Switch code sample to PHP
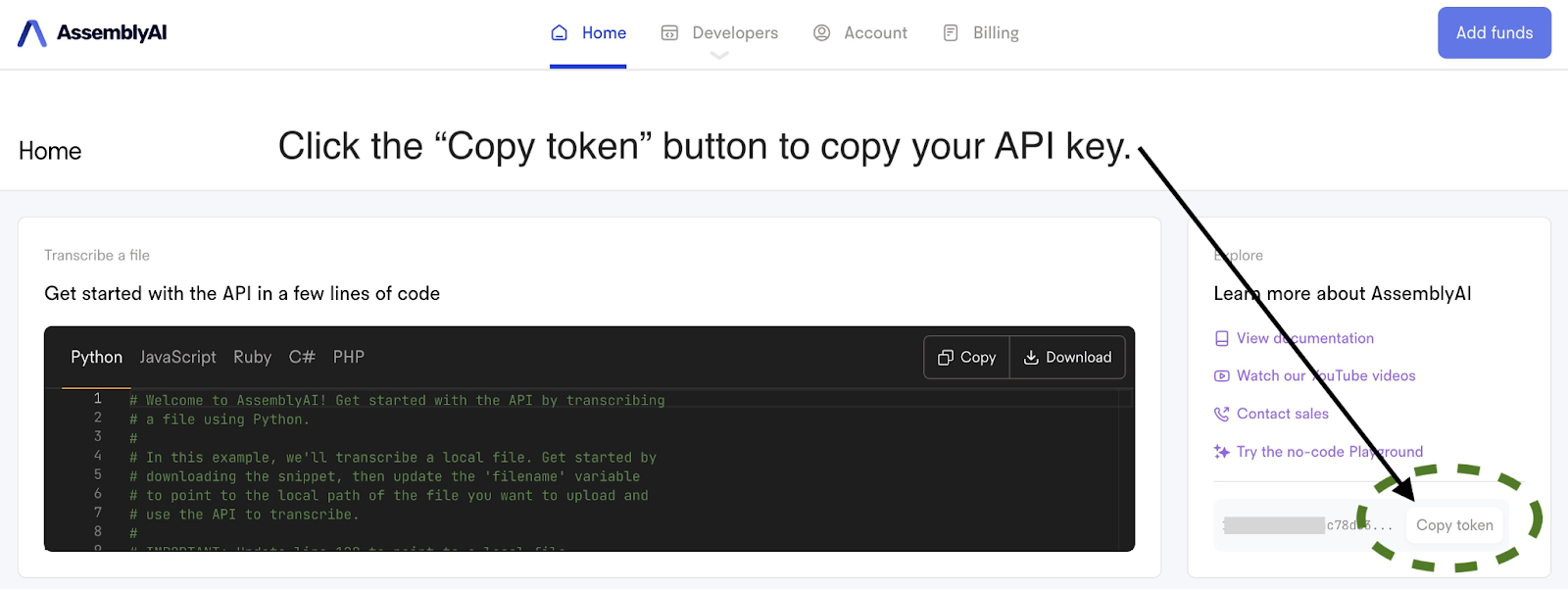 (x=349, y=358)
